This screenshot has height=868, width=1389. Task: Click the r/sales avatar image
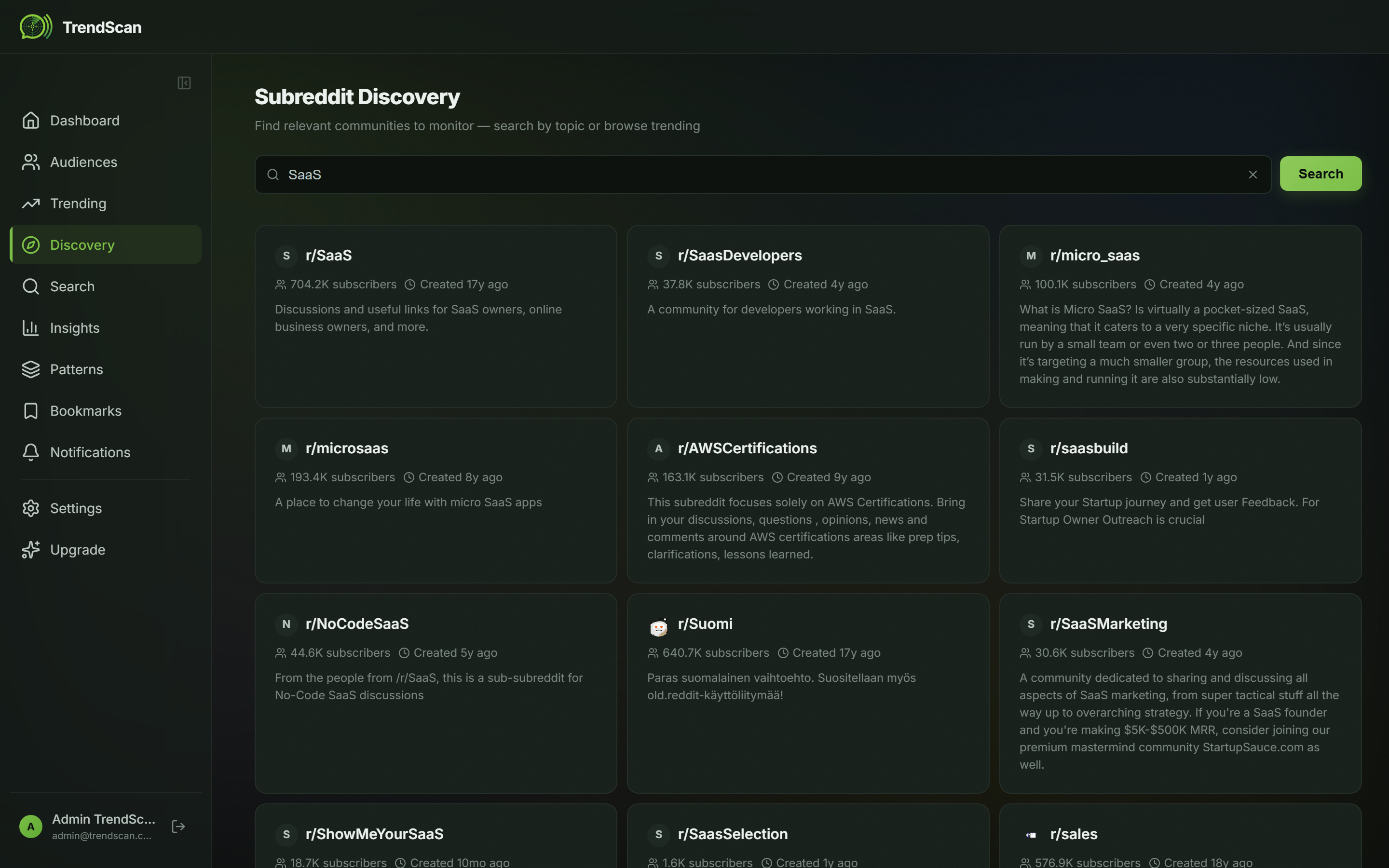coord(1031,835)
